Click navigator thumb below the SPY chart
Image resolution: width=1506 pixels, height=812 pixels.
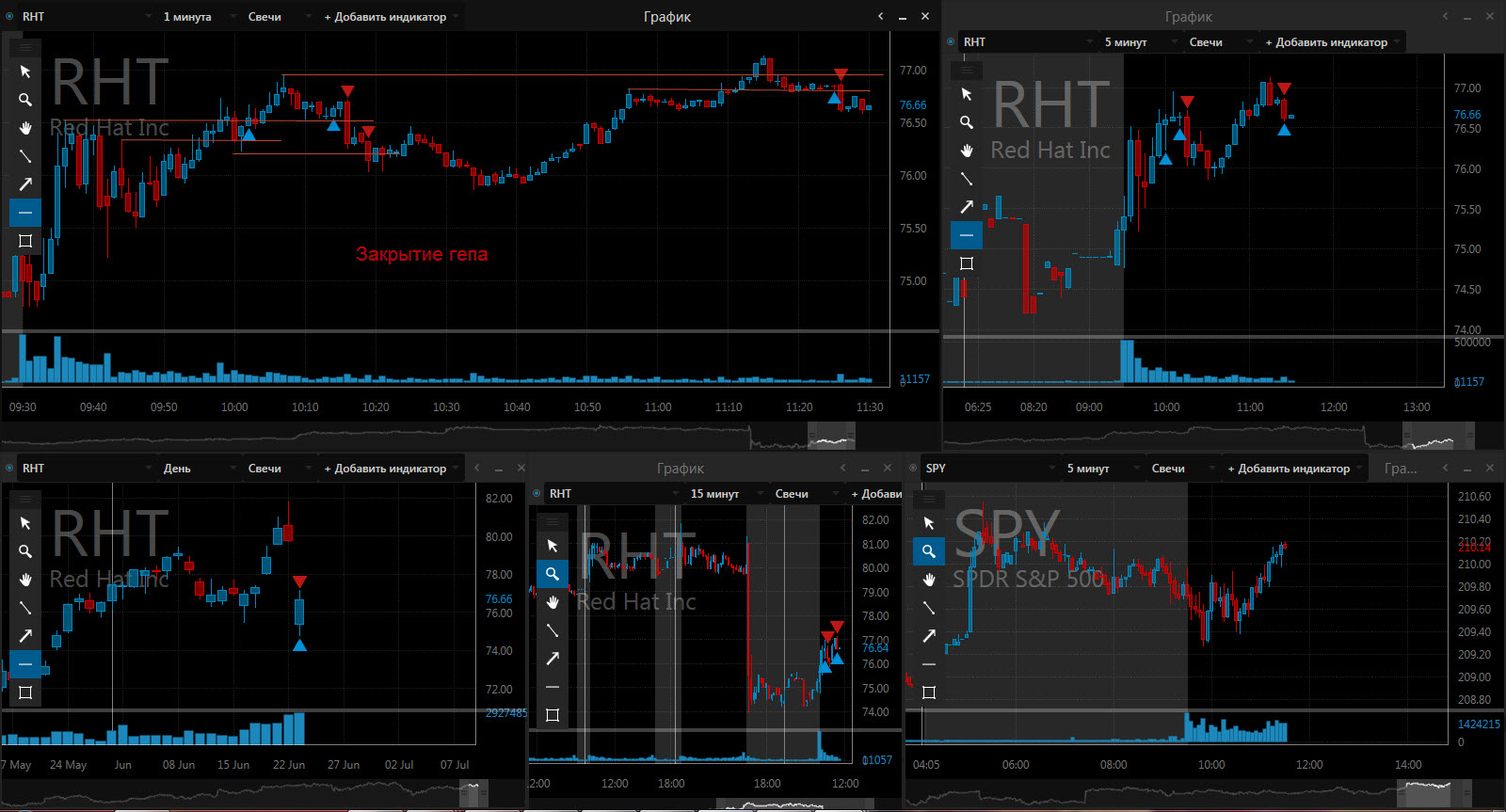(1433, 793)
